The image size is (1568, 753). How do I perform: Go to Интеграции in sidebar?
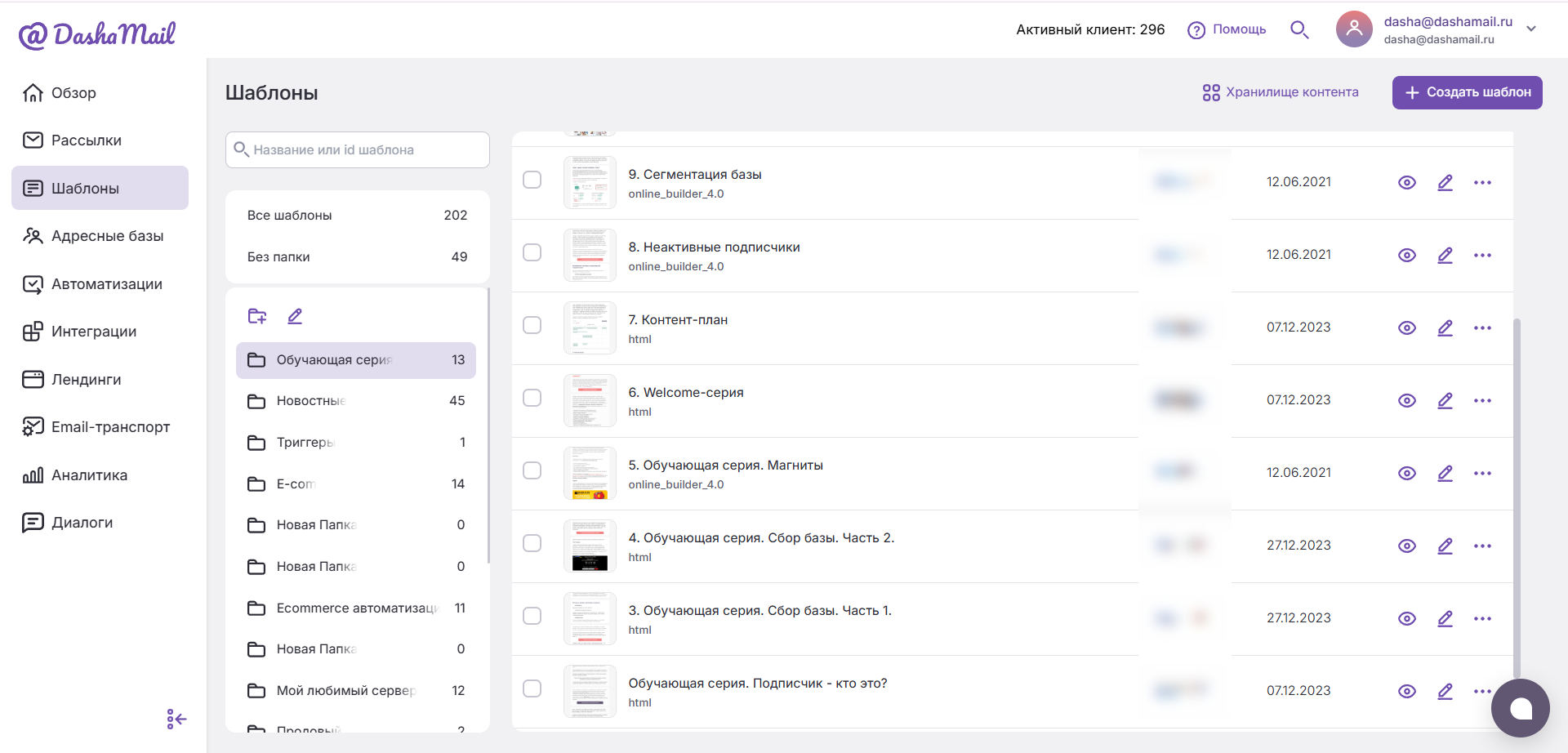click(x=100, y=332)
